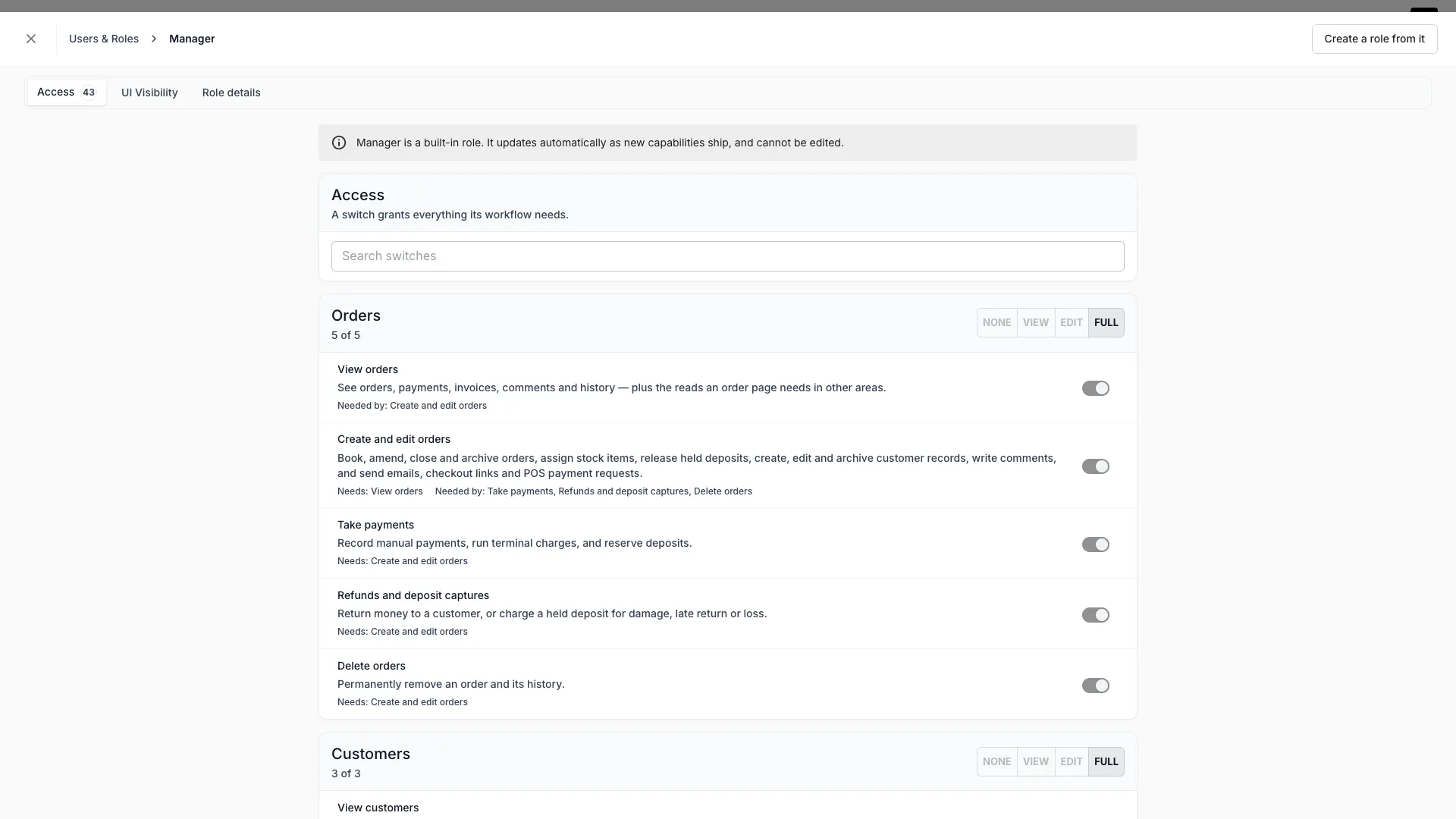1456x819 pixels.
Task: Open the Access tab
Action: [x=67, y=93]
